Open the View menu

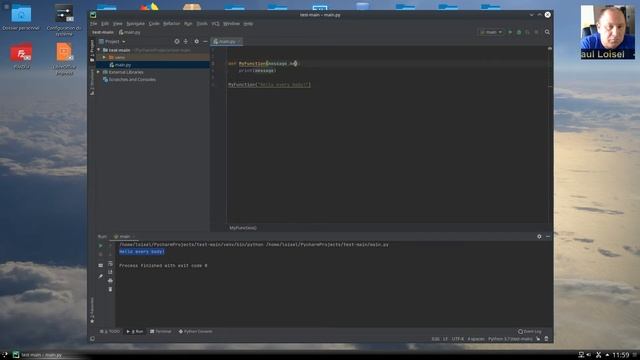[x=118, y=24]
